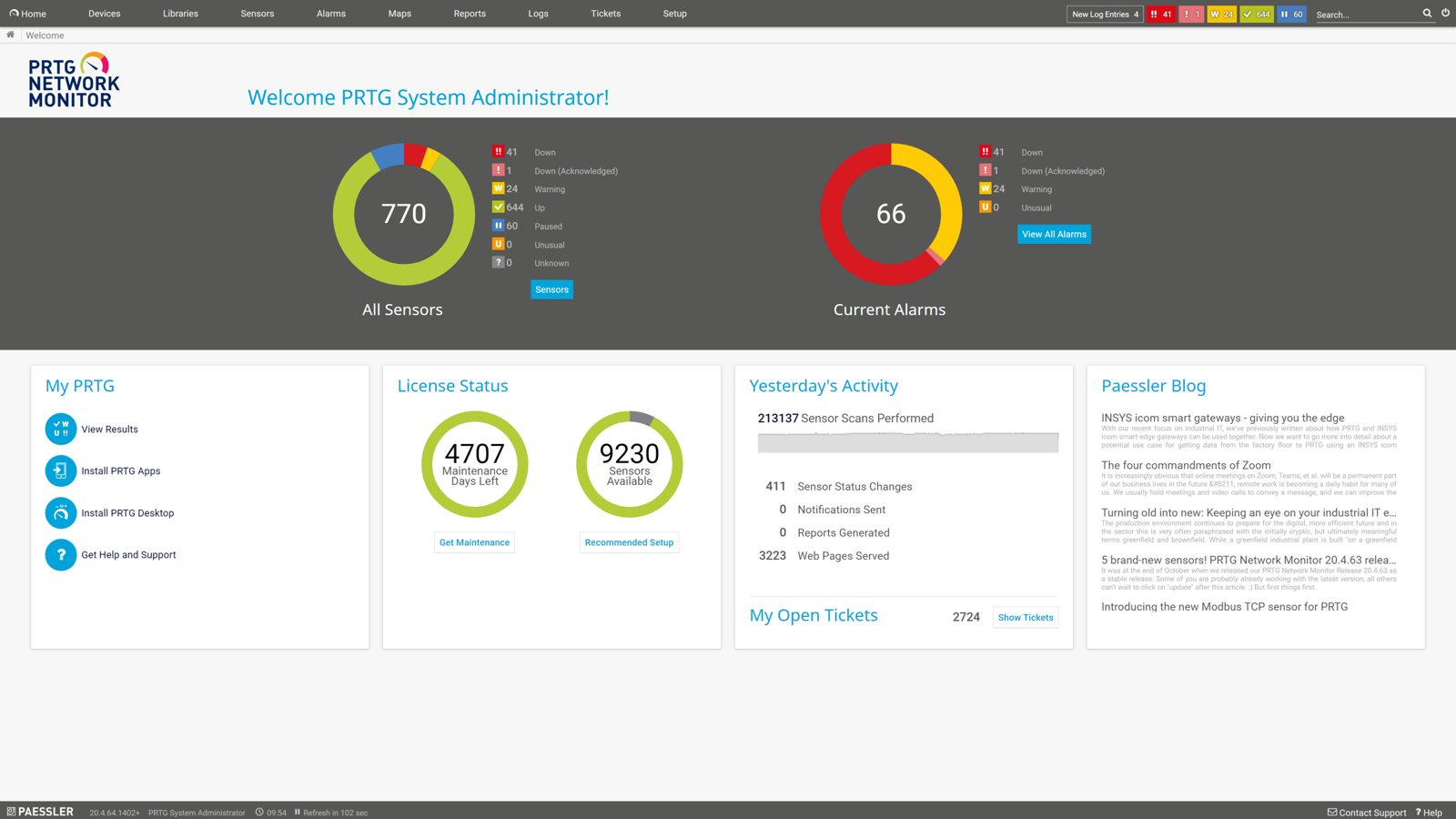This screenshot has height=819, width=1456.
Task: Click the Help link in footer
Action: pos(1429,813)
